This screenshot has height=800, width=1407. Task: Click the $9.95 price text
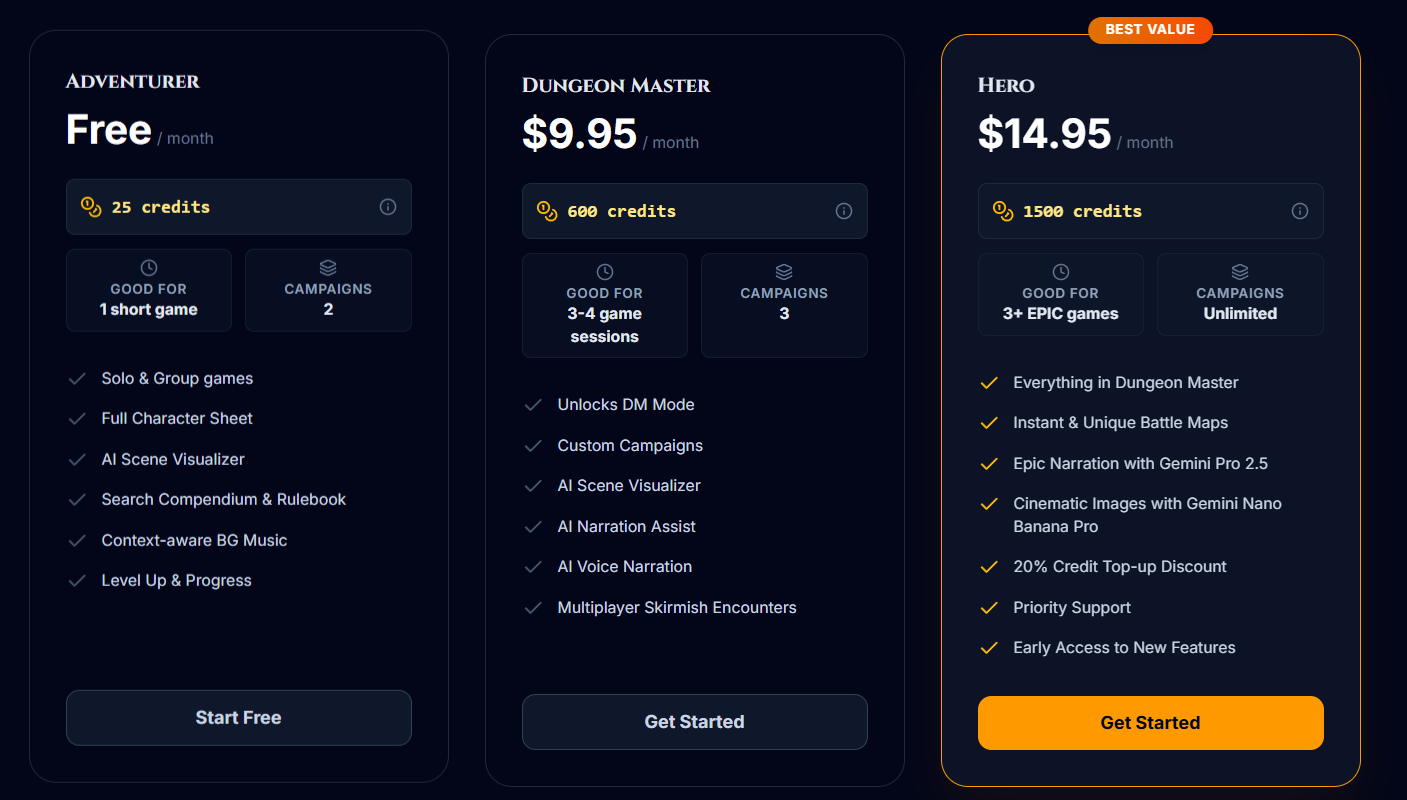[580, 134]
